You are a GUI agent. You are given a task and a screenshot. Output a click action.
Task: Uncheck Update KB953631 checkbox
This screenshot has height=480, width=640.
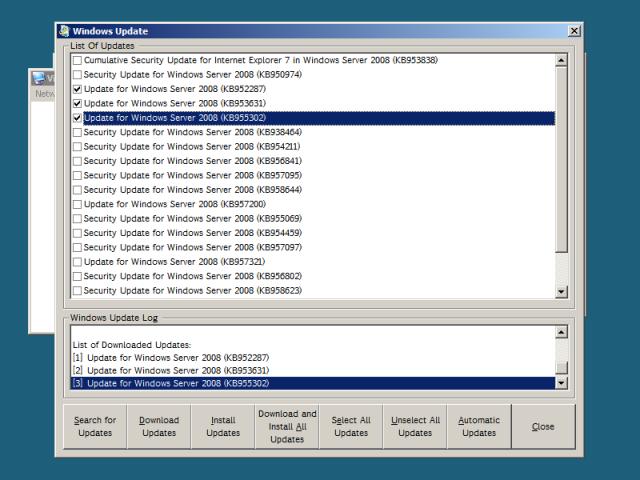point(77,103)
